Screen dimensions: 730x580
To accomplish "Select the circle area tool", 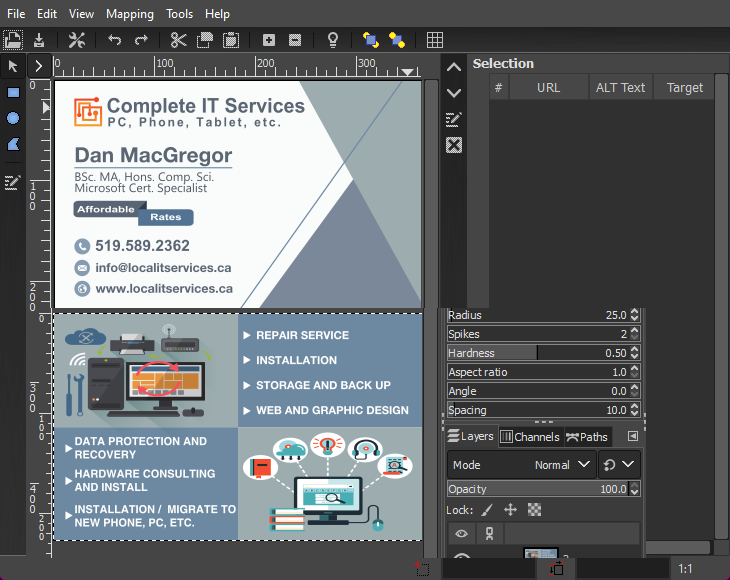I will pyautogui.click(x=13, y=118).
